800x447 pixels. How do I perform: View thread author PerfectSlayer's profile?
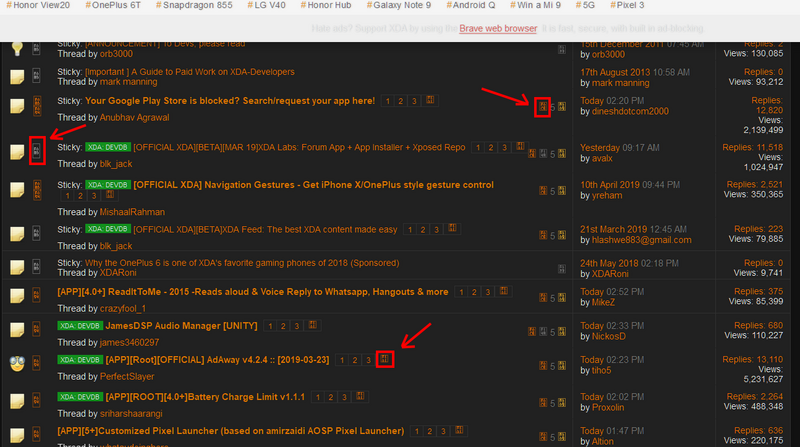(127, 377)
